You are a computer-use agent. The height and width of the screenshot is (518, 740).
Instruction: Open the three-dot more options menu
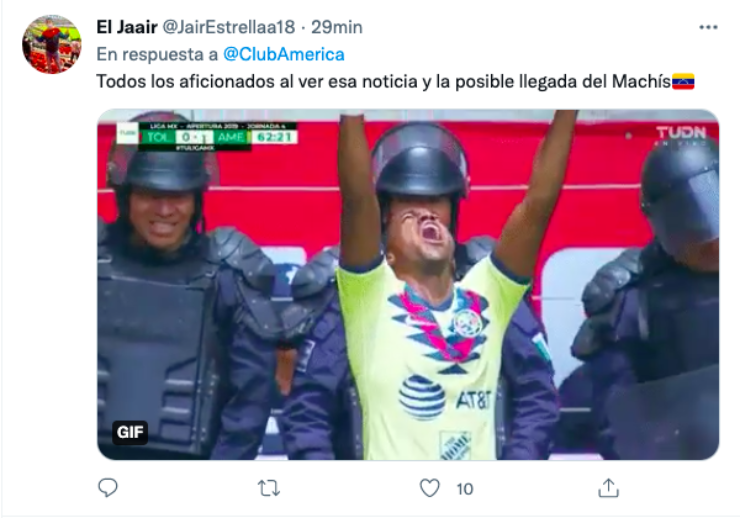[x=708, y=27]
